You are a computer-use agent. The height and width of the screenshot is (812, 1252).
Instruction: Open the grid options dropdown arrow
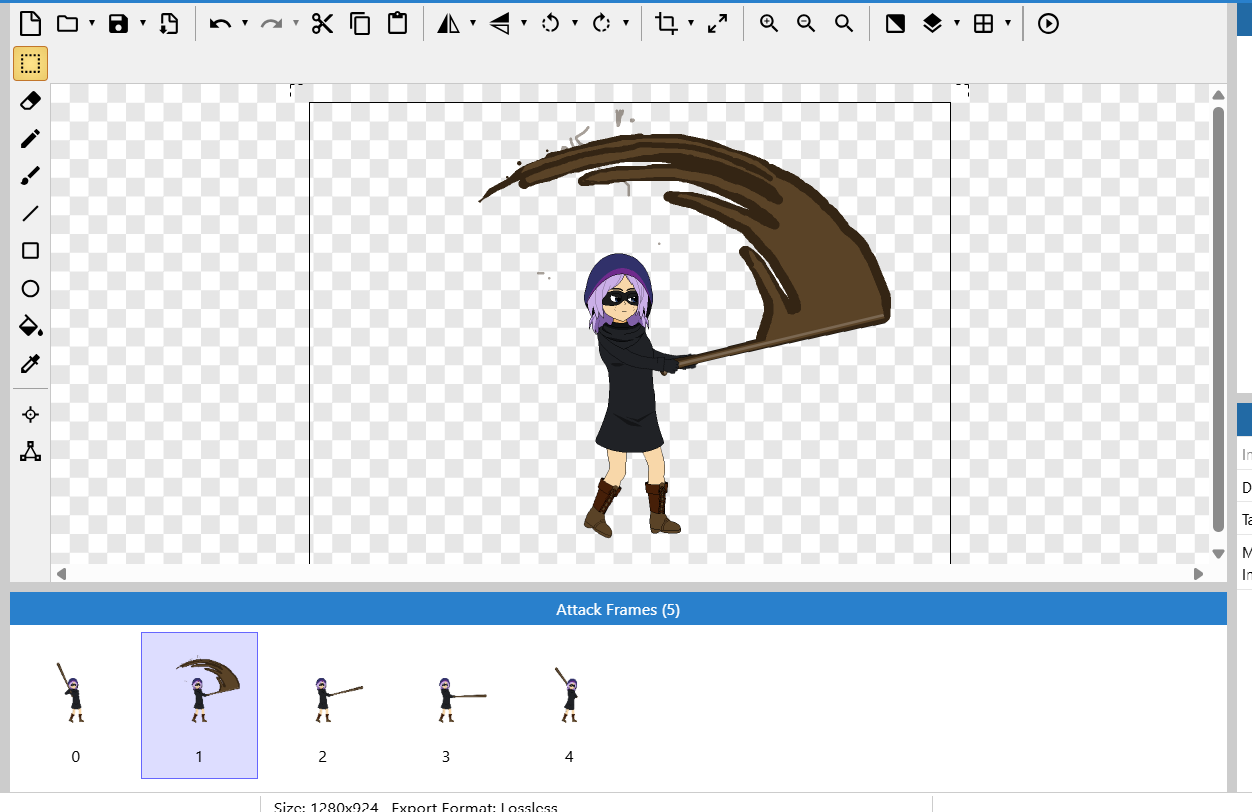[1008, 23]
